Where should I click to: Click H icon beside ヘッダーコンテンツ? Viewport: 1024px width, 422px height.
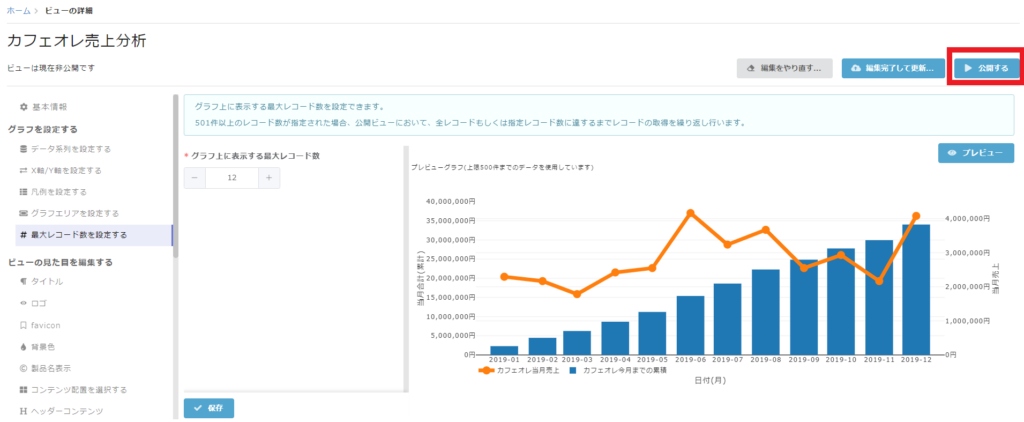24,411
